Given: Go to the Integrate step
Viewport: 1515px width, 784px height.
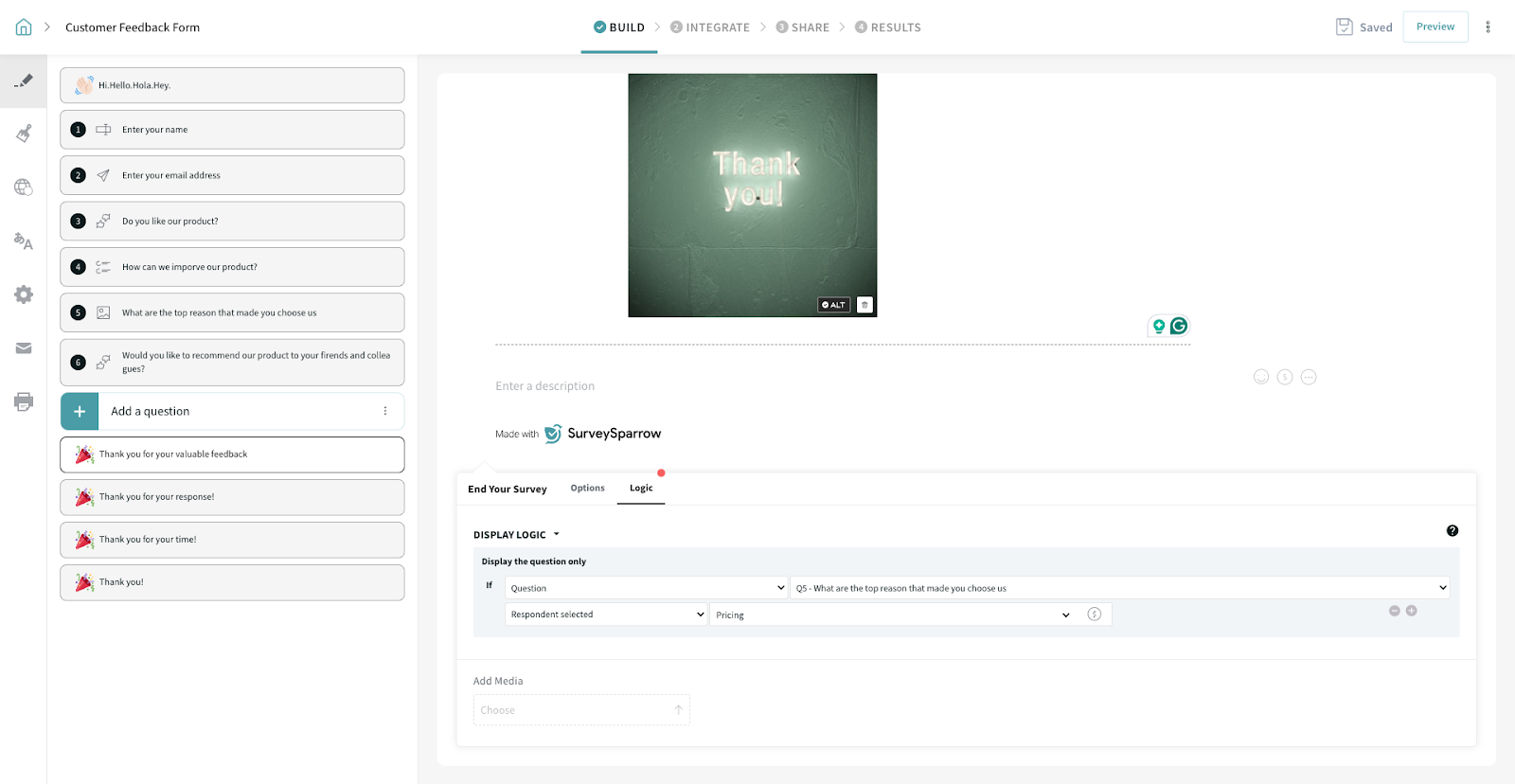Looking at the screenshot, I should coord(710,27).
